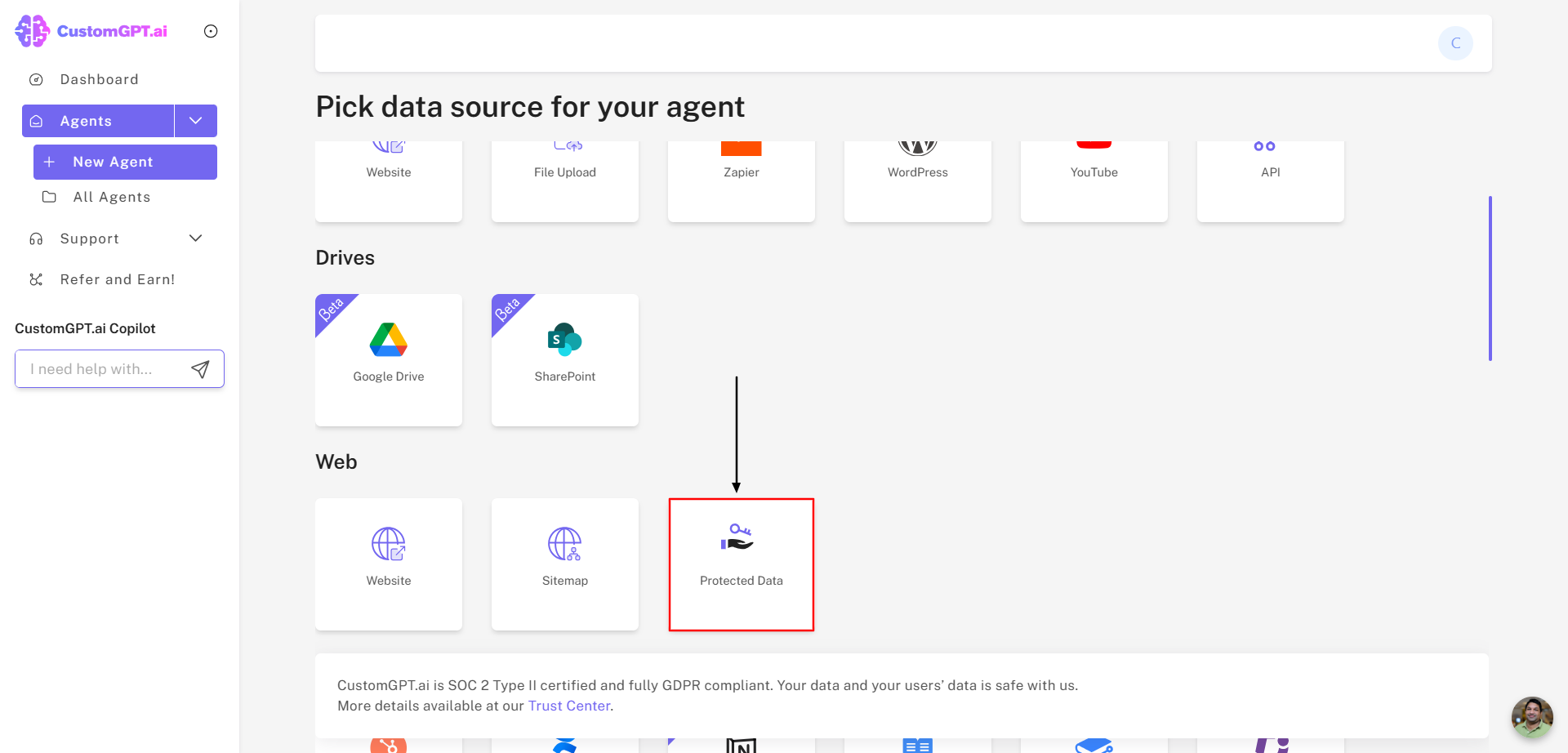Open the Refer and Earn! page
1568x753 pixels.
[x=118, y=279]
